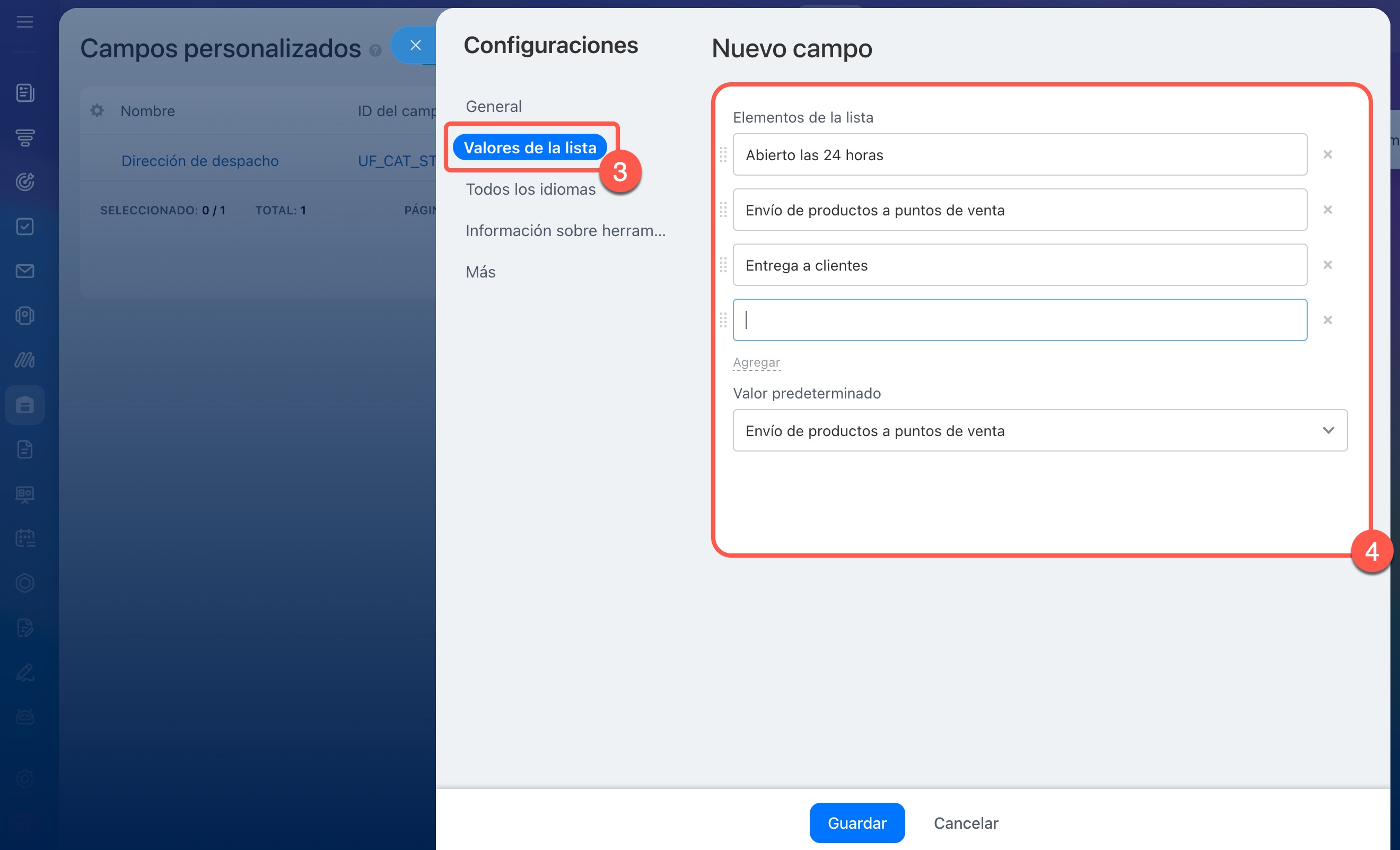Click the gear icon in table header

point(97,110)
